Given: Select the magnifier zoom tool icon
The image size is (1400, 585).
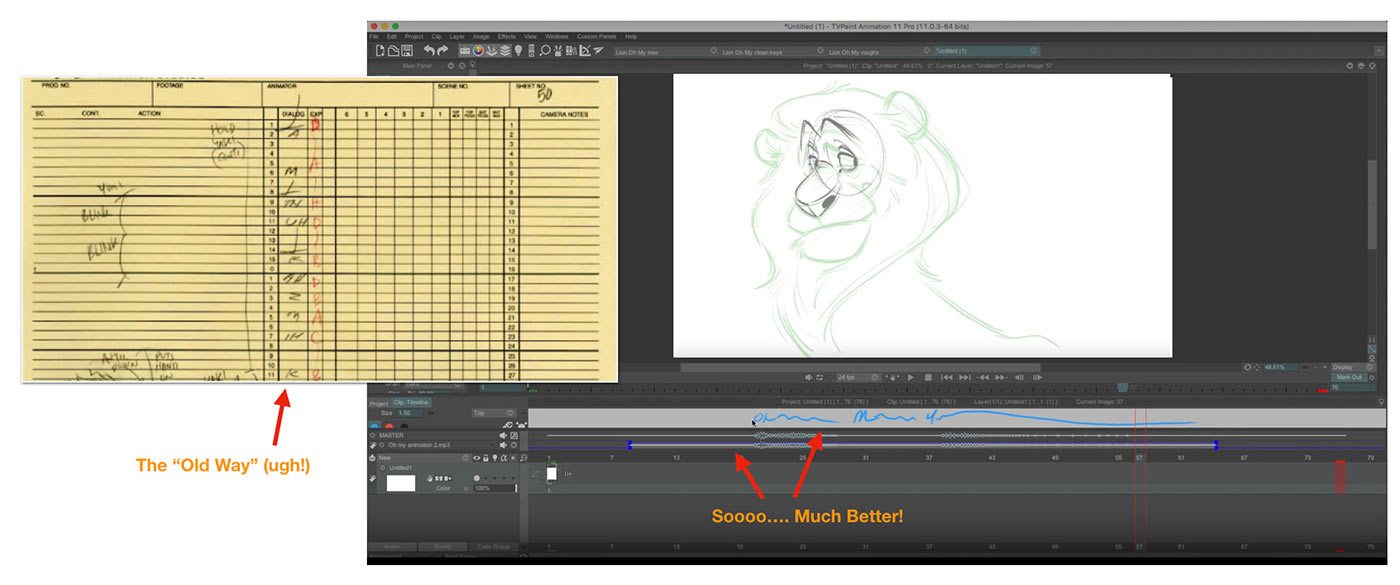Looking at the screenshot, I should click(x=546, y=51).
